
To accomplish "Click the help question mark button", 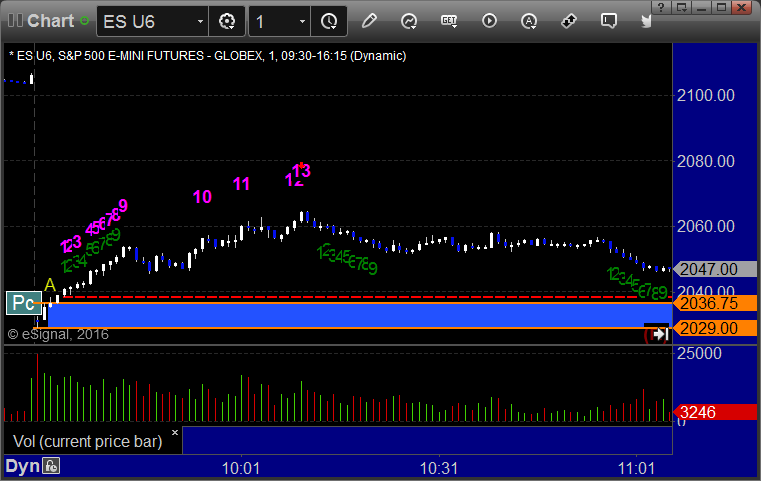I will pyautogui.click(x=661, y=7).
